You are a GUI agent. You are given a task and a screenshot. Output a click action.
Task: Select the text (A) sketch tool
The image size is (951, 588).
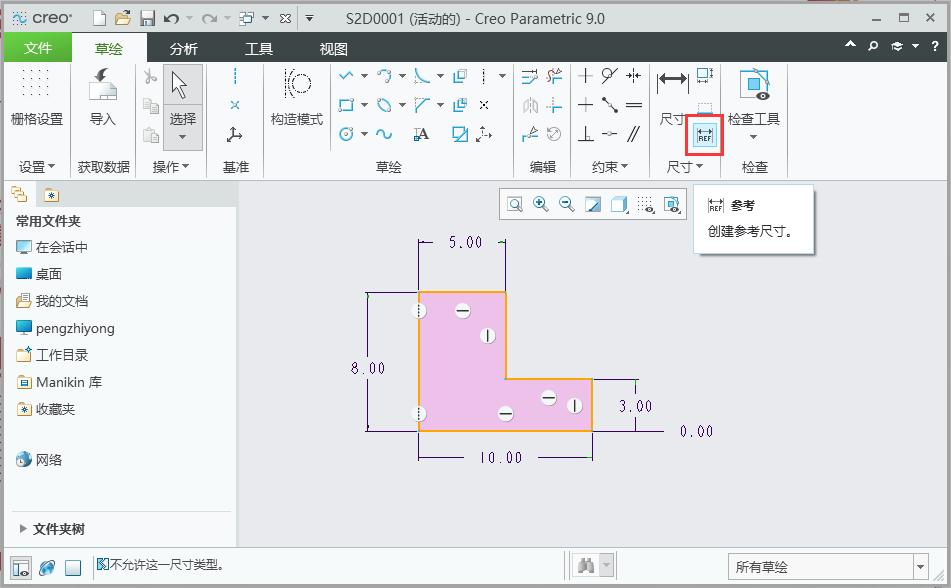[420, 133]
